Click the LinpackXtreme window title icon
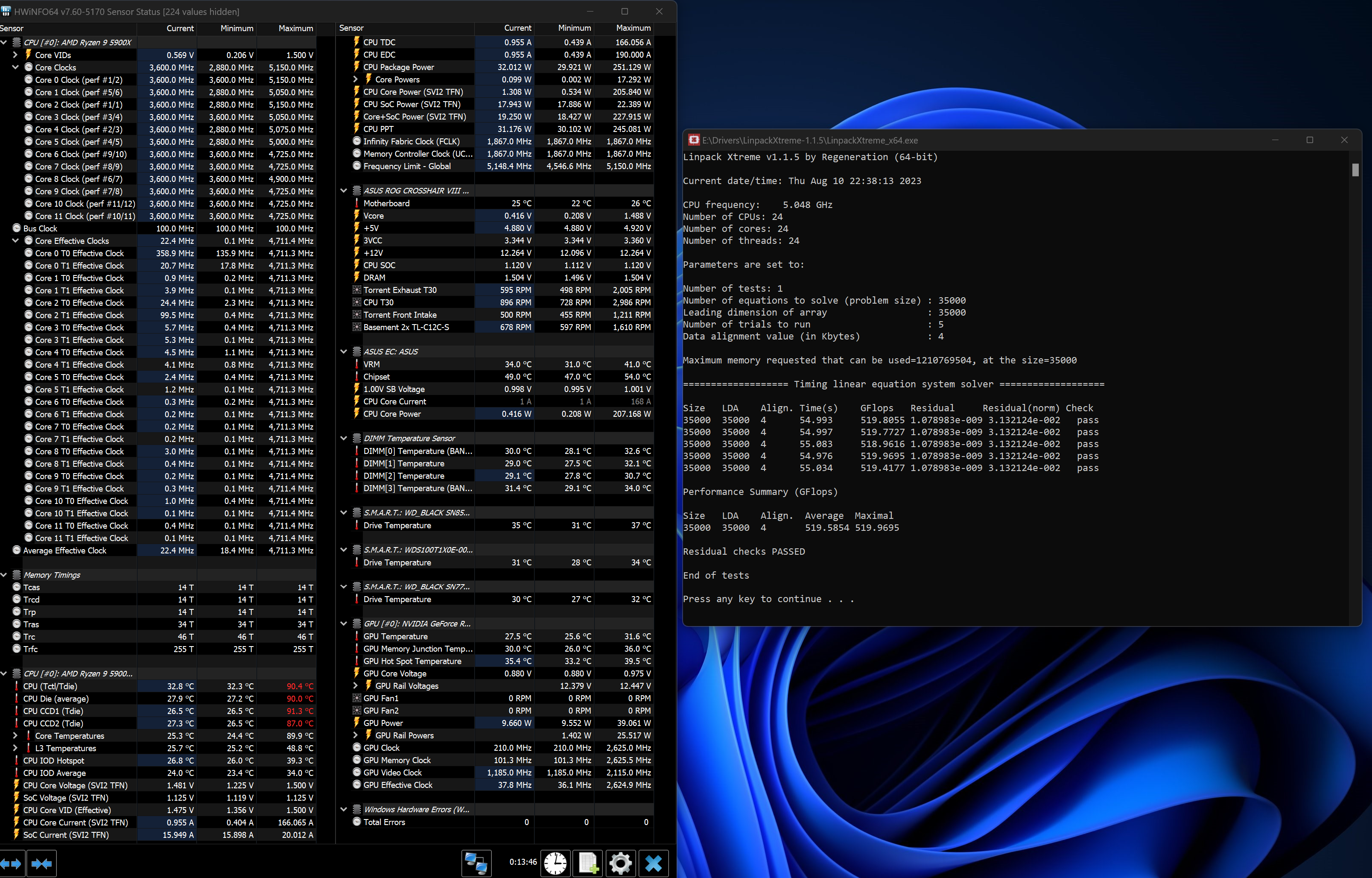 click(x=693, y=140)
